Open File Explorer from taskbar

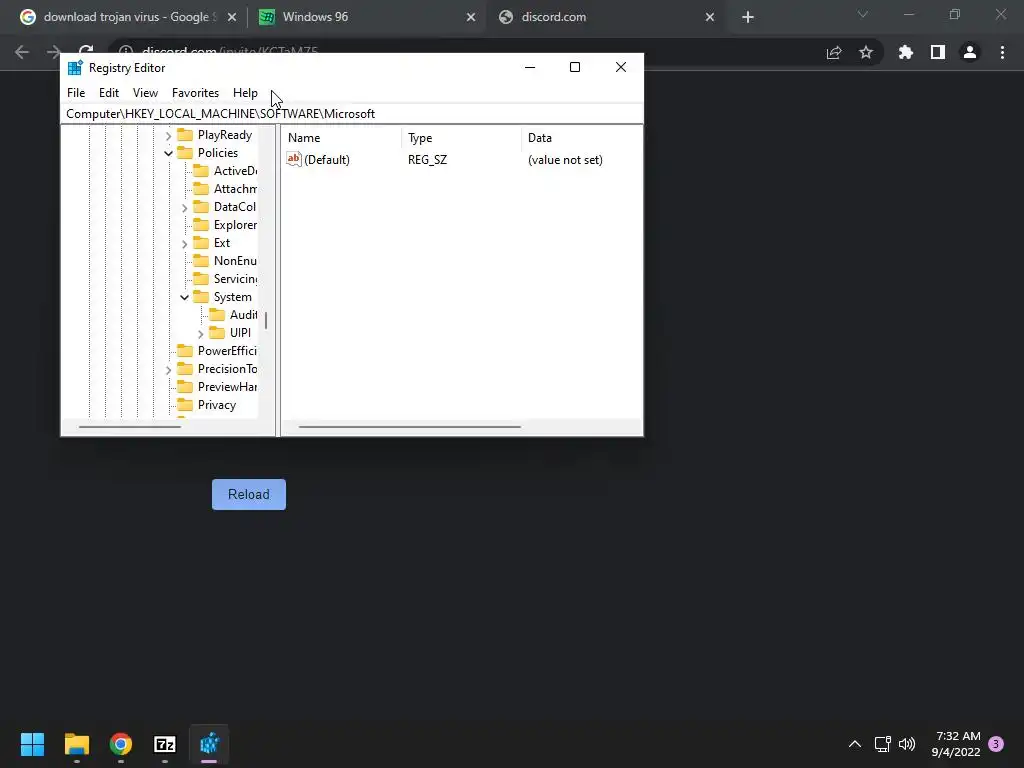76,744
